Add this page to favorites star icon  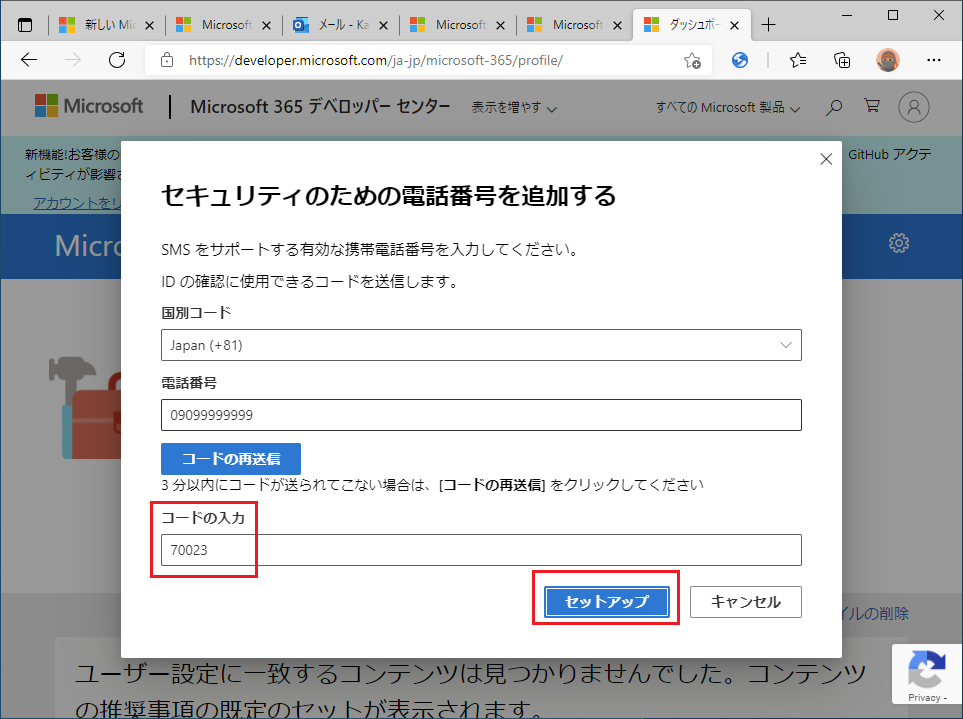click(x=692, y=60)
